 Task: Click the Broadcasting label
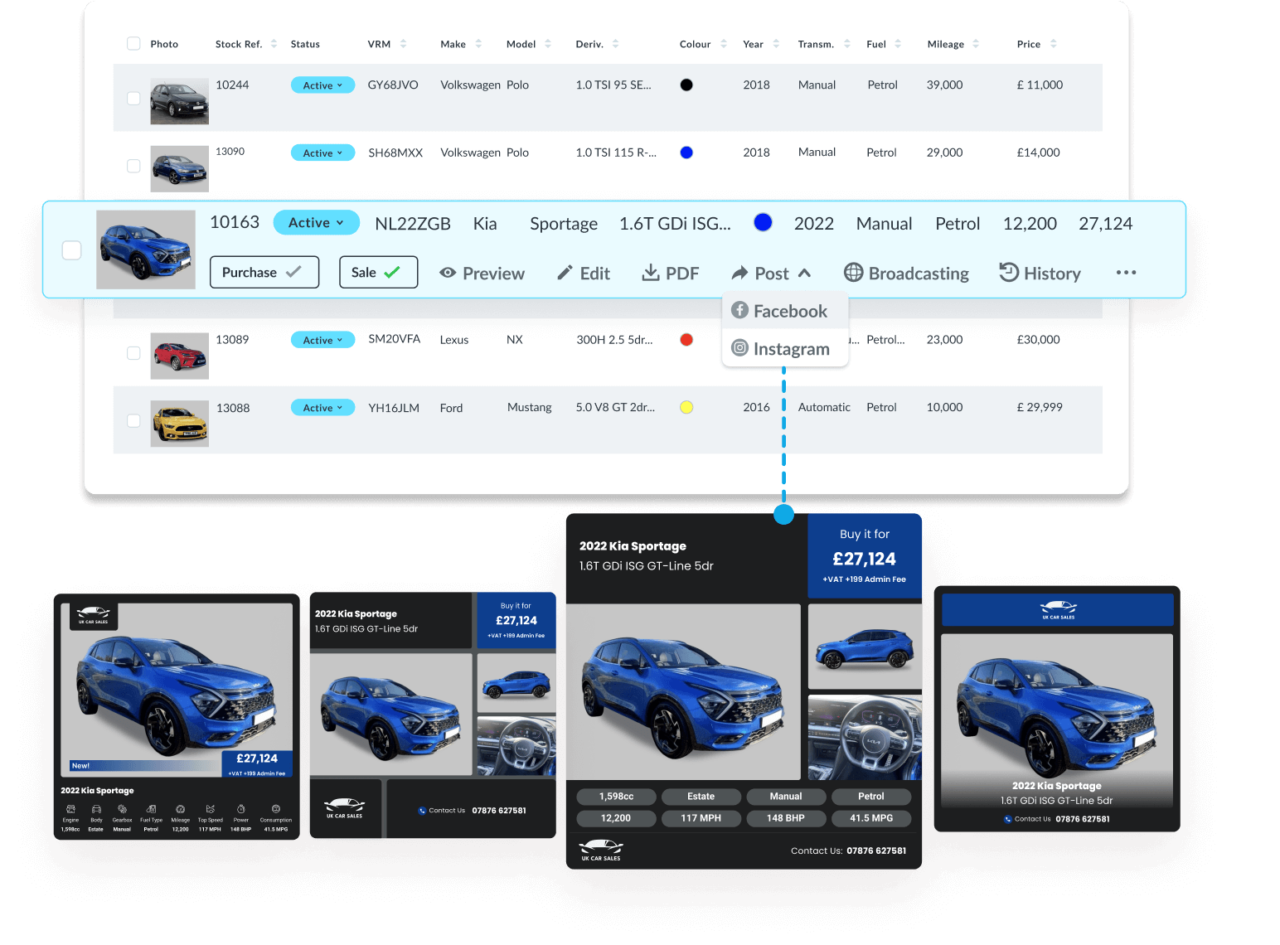click(919, 273)
